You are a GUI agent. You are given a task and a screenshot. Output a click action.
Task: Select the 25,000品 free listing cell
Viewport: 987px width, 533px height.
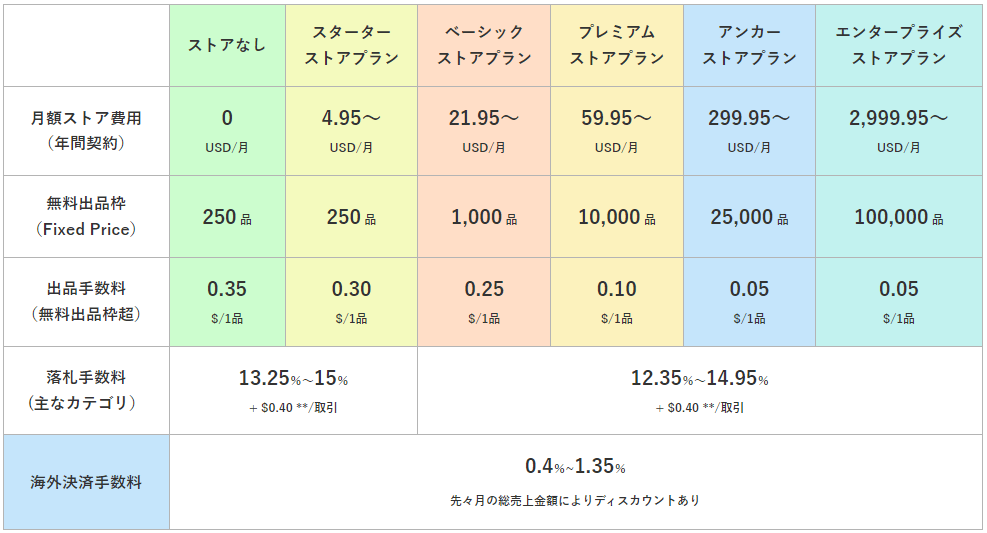[749, 217]
